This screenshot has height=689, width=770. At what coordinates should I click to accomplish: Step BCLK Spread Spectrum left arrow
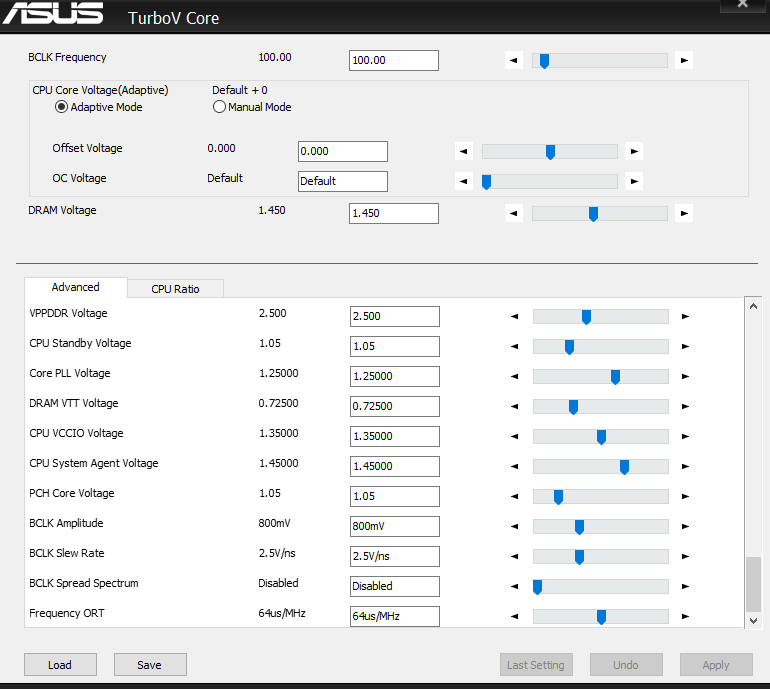(x=514, y=586)
